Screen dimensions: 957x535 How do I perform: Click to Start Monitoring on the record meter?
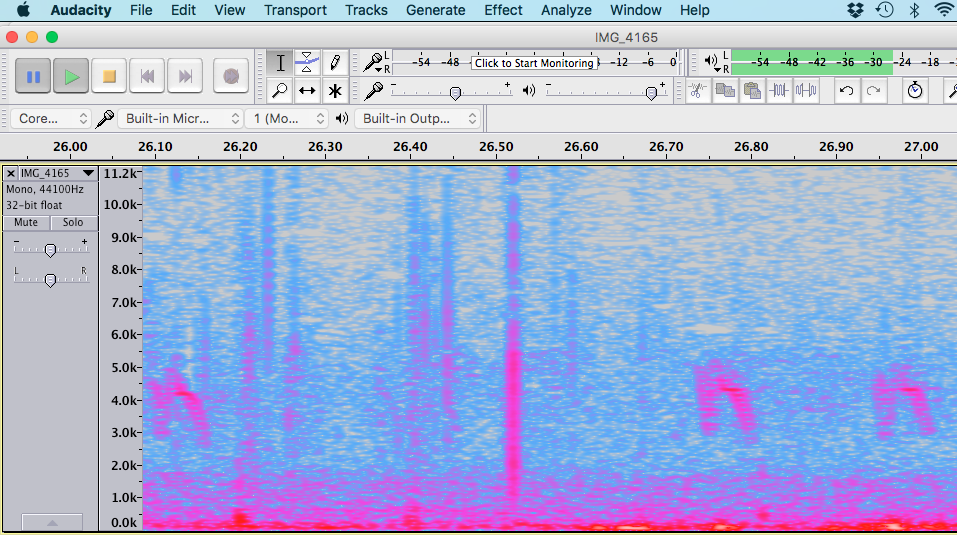point(534,63)
